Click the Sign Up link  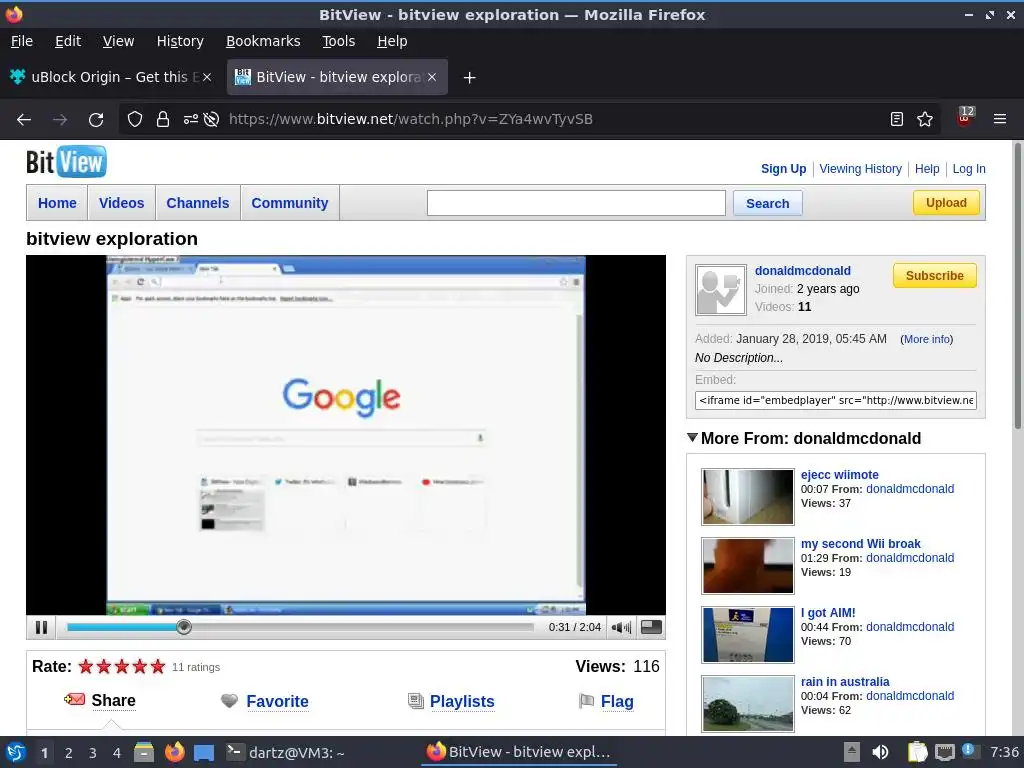pos(783,168)
